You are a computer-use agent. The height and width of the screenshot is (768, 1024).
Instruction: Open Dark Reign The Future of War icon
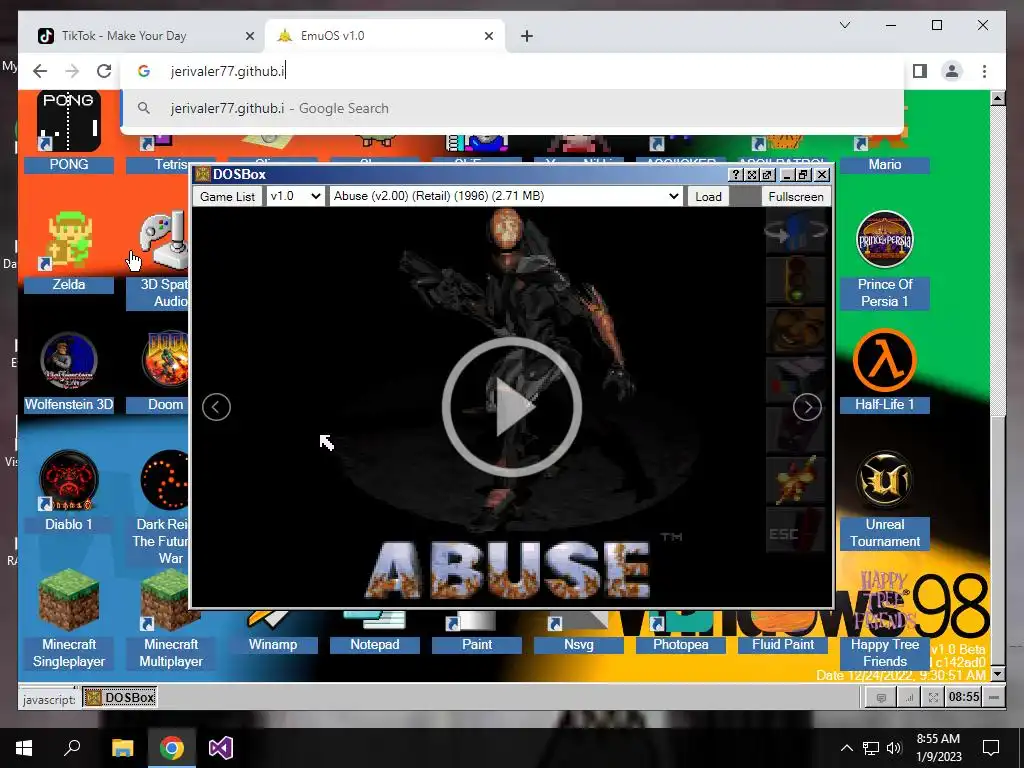click(x=165, y=481)
